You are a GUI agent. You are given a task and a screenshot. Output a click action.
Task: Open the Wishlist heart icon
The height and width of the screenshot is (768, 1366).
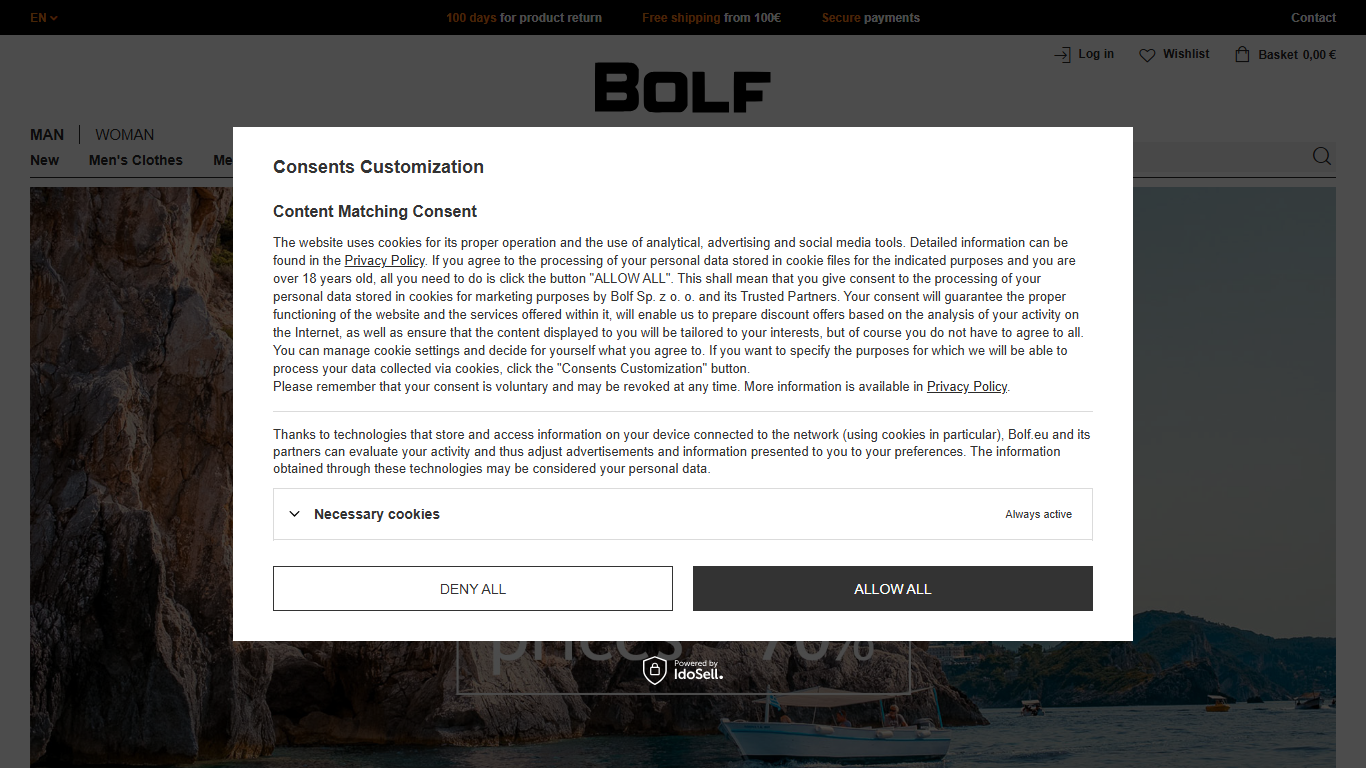click(x=1147, y=55)
